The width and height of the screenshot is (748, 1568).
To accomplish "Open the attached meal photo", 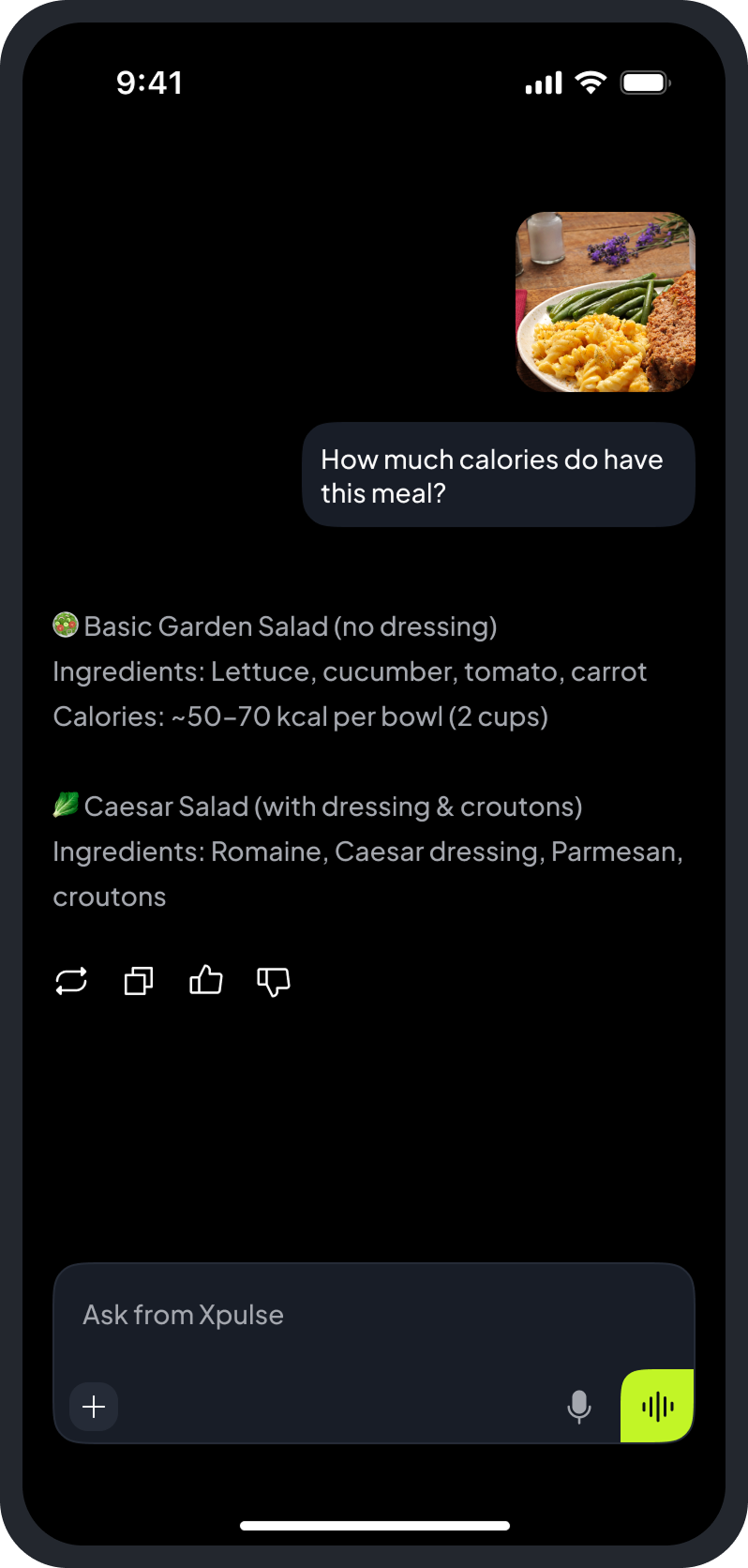I will [x=606, y=302].
